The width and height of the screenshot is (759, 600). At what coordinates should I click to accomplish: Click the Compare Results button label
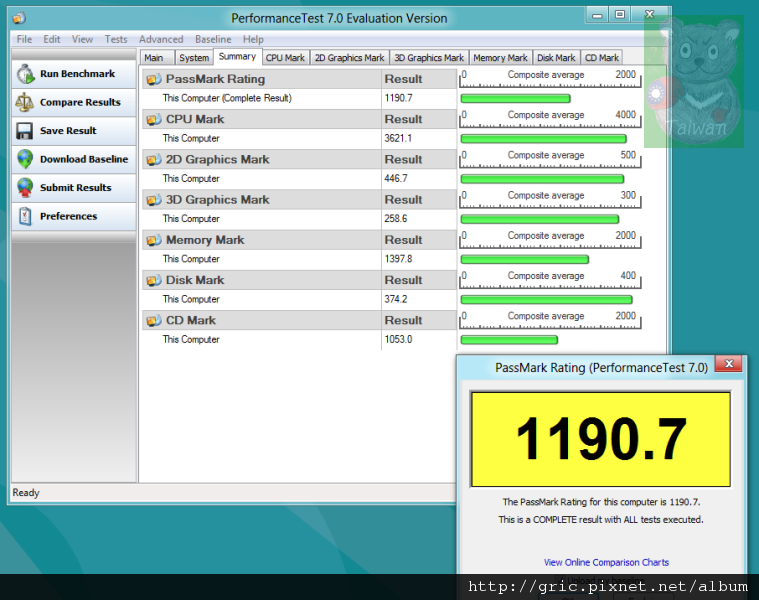(x=80, y=103)
